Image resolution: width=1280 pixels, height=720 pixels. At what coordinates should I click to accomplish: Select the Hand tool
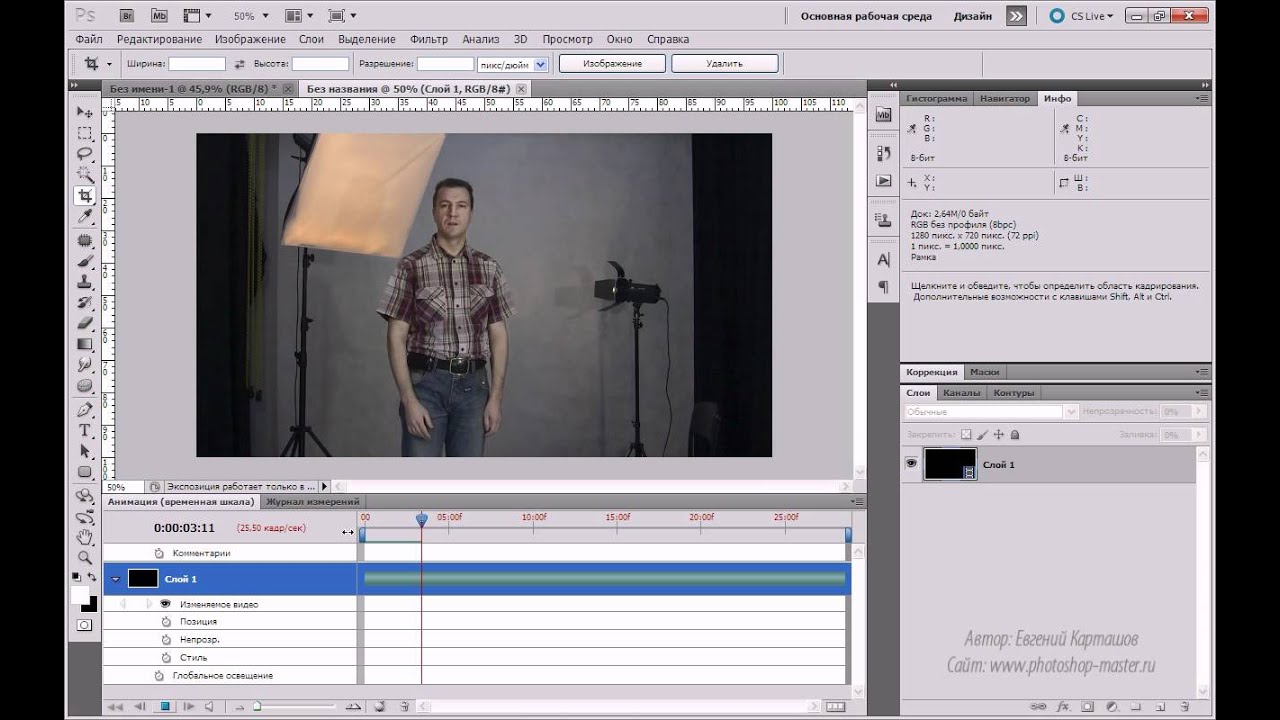click(85, 538)
